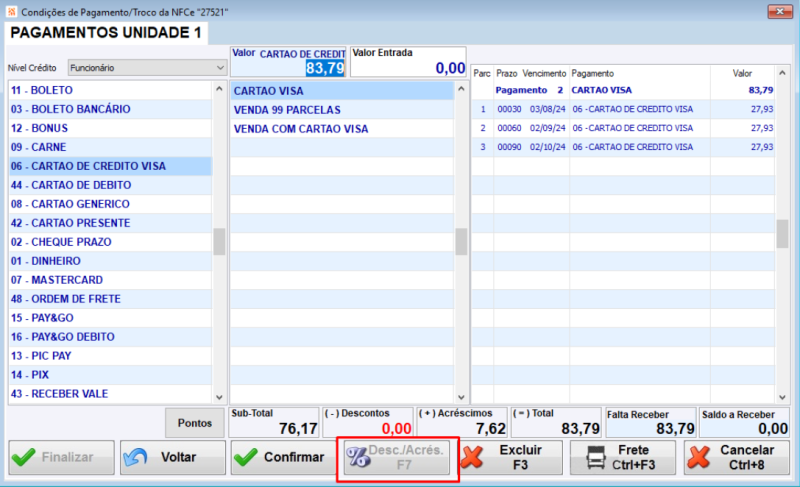This screenshot has height=487, width=800.
Task: Select 11 - BOLETO payment type
Action: click(x=110, y=90)
